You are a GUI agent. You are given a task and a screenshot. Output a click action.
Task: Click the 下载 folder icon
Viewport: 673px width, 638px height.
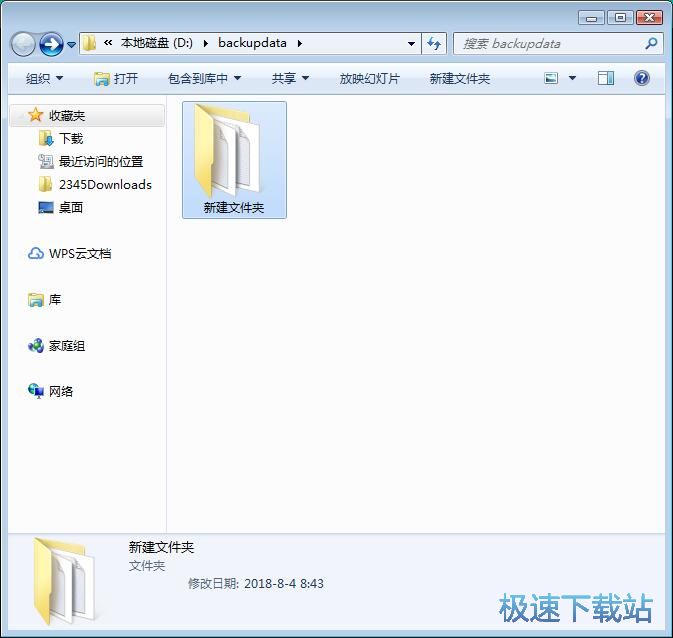tap(45, 138)
